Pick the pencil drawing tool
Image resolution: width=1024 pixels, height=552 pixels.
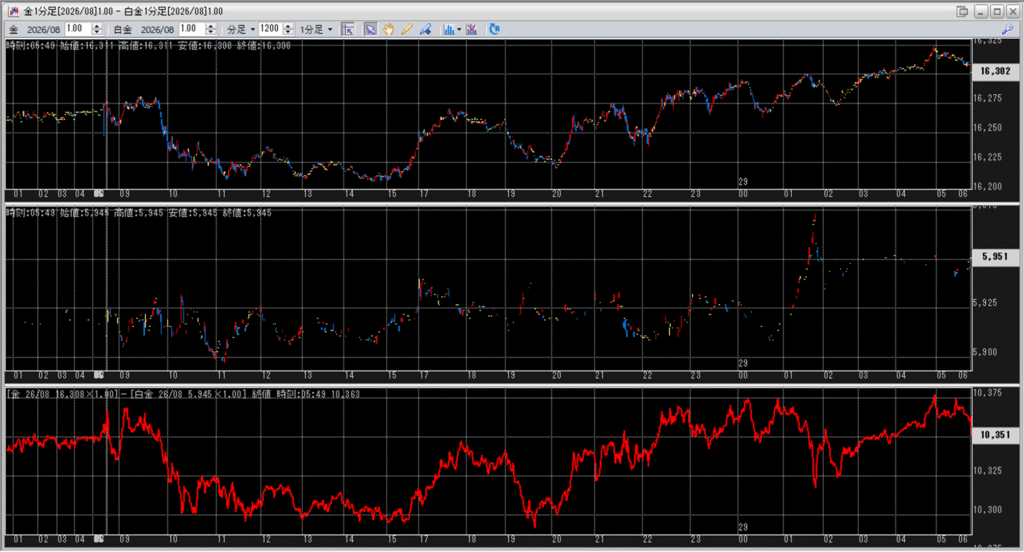pos(407,29)
